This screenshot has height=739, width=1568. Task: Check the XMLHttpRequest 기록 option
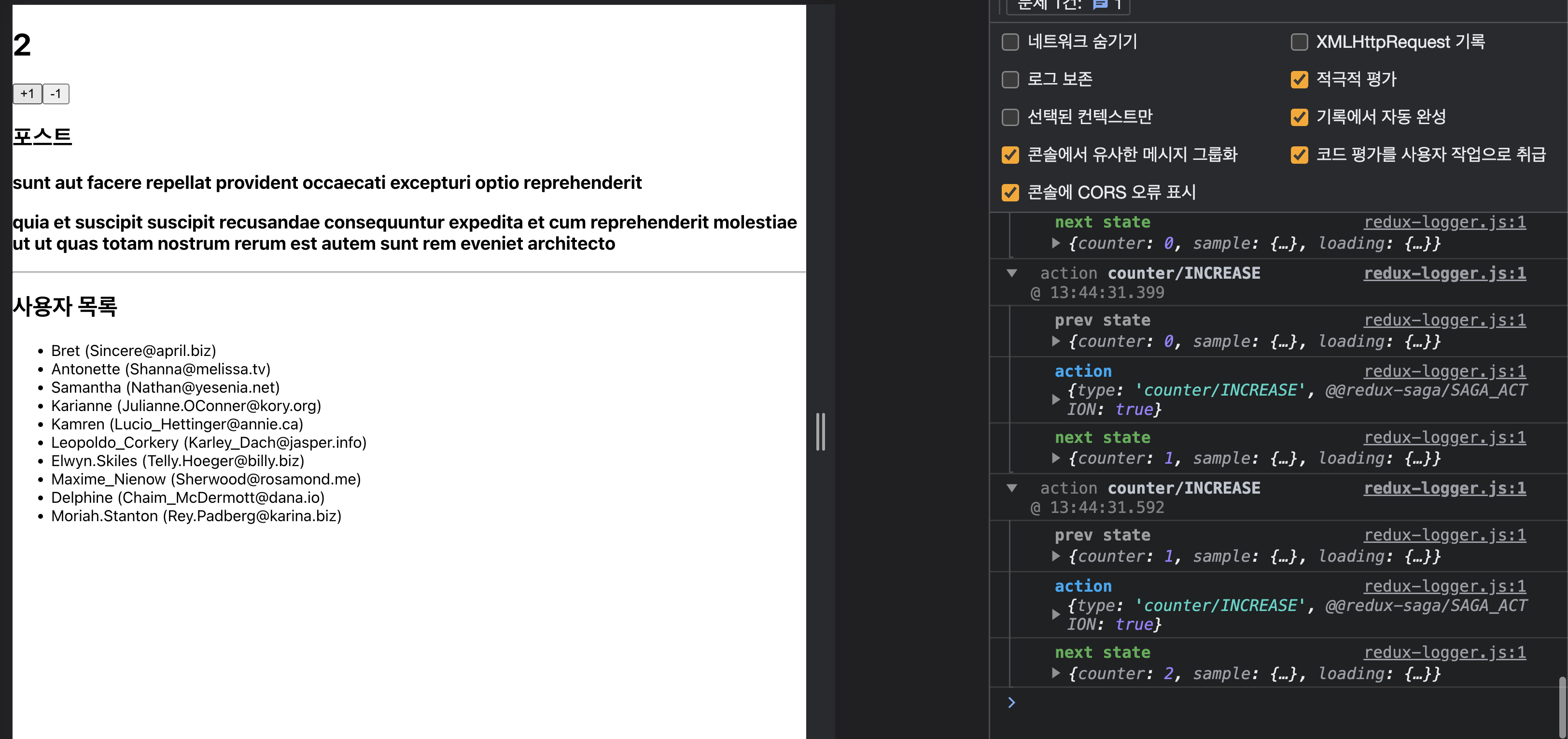(1299, 42)
